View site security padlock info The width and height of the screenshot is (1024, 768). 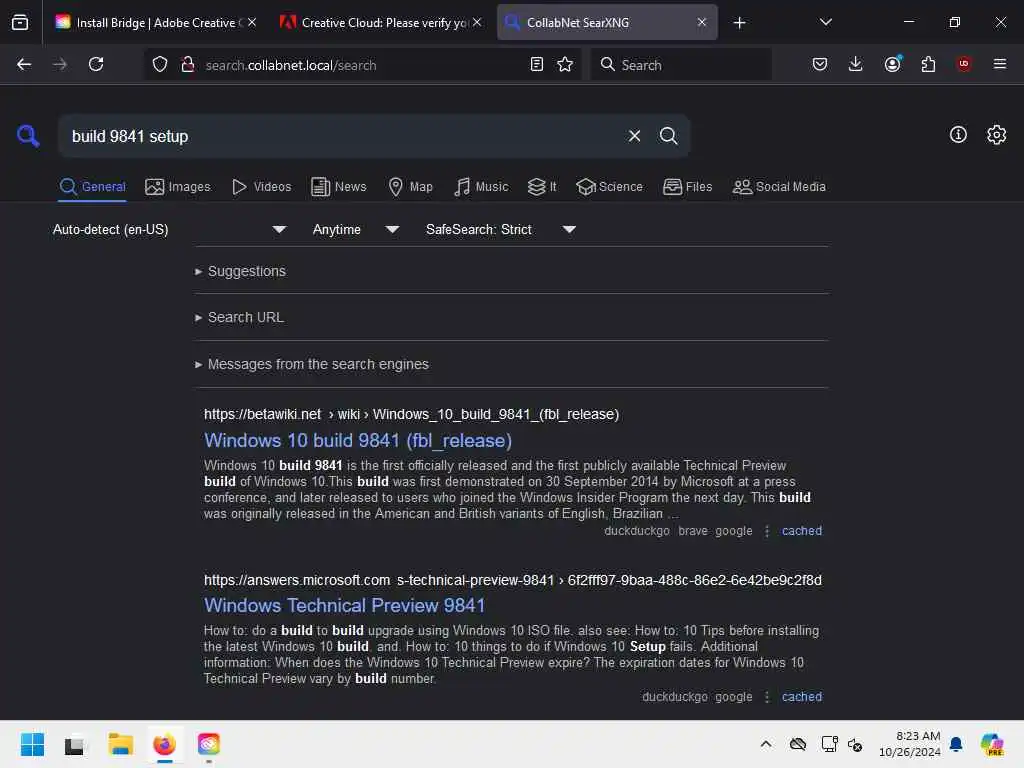click(187, 64)
